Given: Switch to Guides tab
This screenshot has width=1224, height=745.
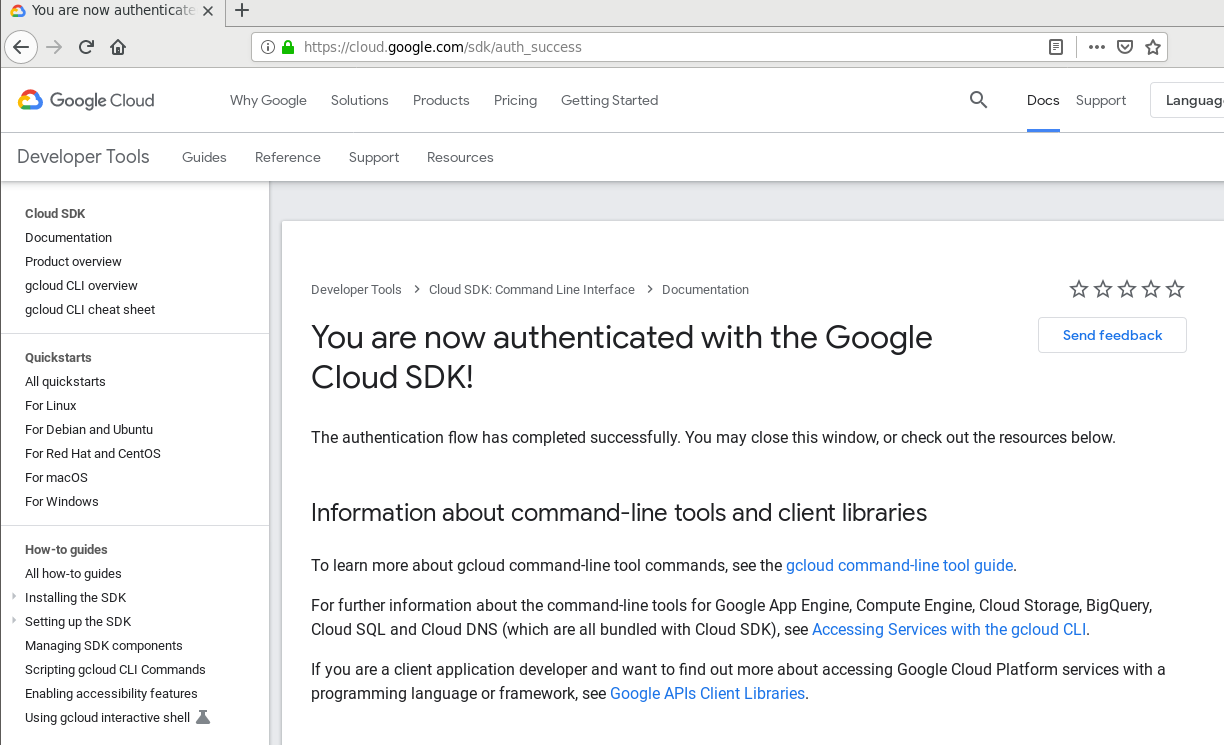Looking at the screenshot, I should coord(204,157).
